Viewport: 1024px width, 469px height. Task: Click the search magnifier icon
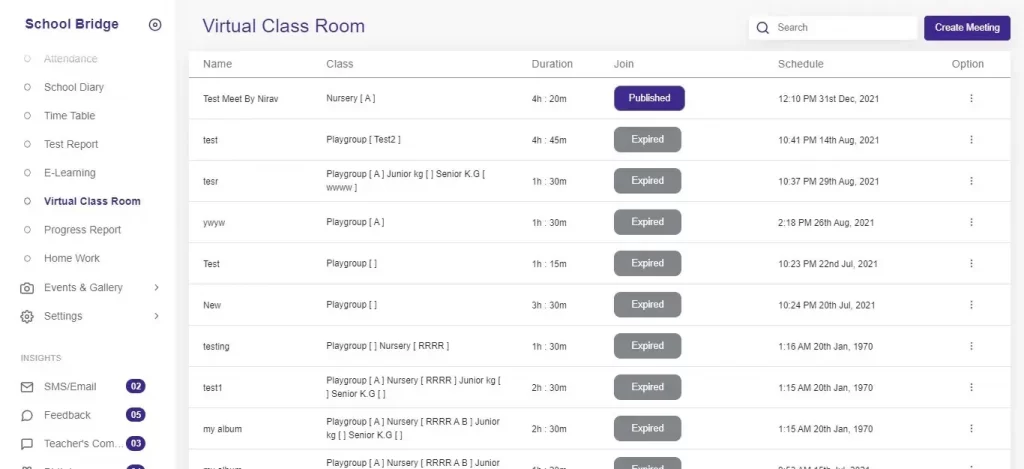[x=762, y=27]
